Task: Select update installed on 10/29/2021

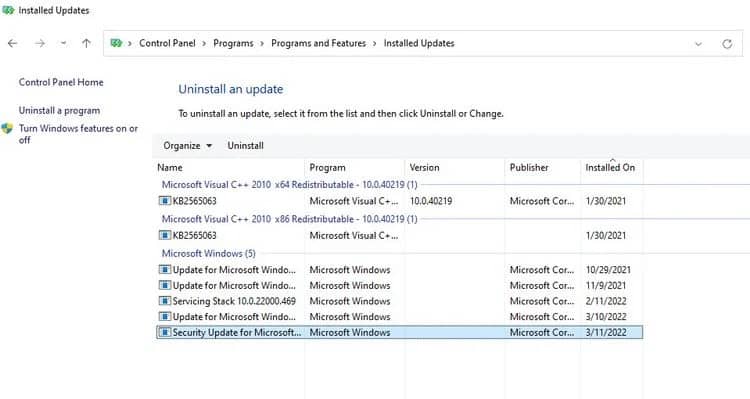Action: 399,270
